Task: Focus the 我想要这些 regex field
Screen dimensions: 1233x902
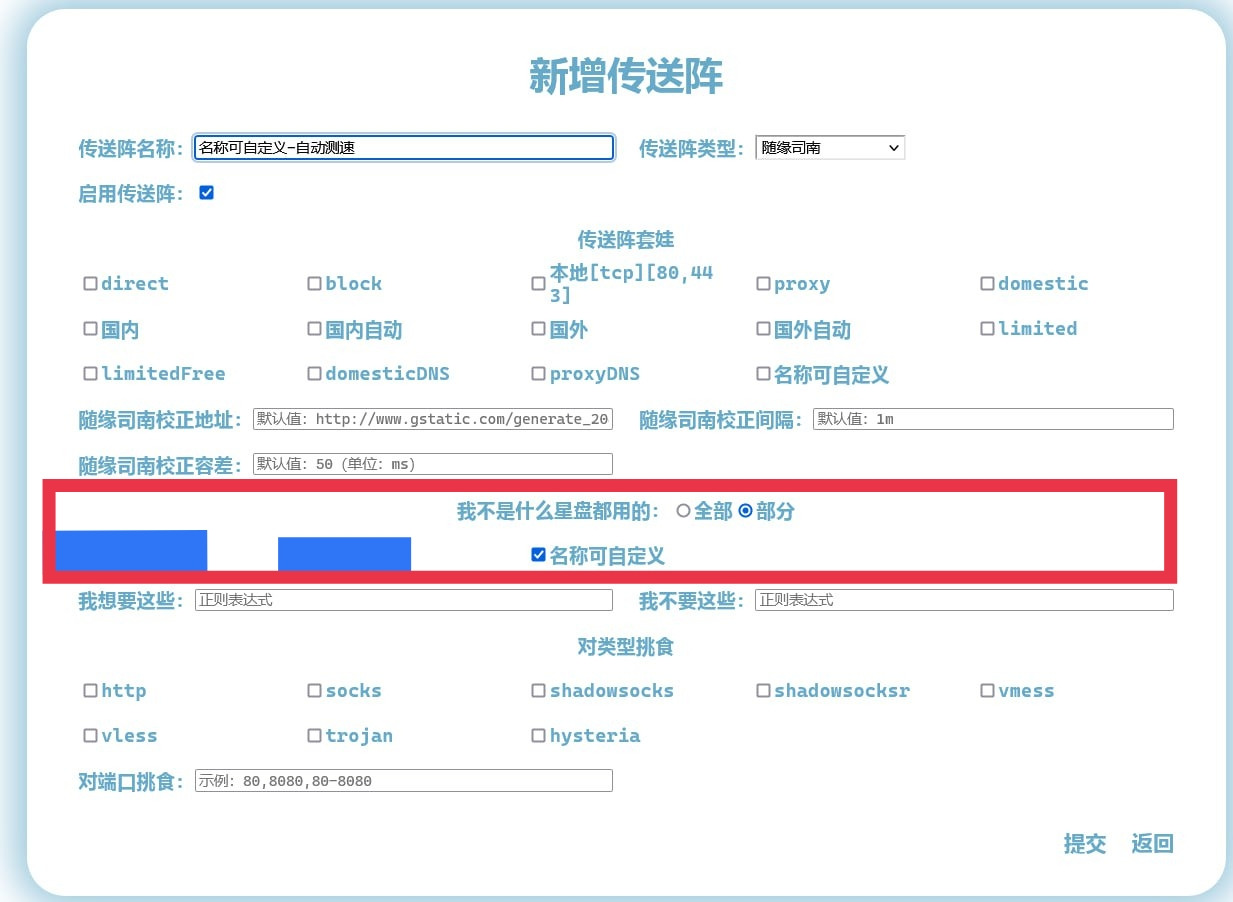Action: [404, 600]
